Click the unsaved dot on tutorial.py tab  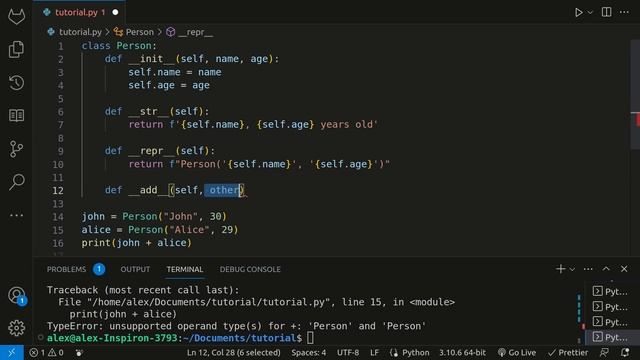pyautogui.click(x=115, y=12)
